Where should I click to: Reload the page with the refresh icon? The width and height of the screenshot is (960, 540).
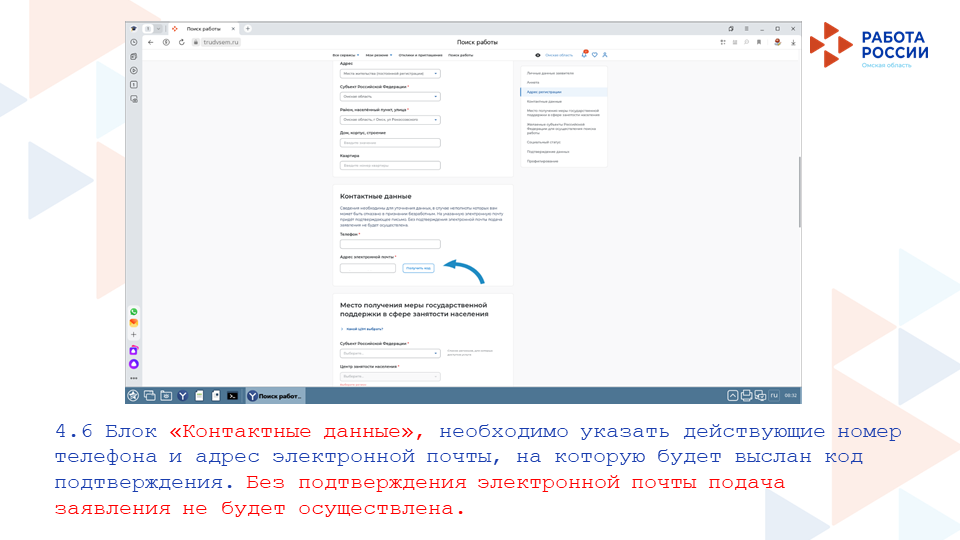[180, 42]
